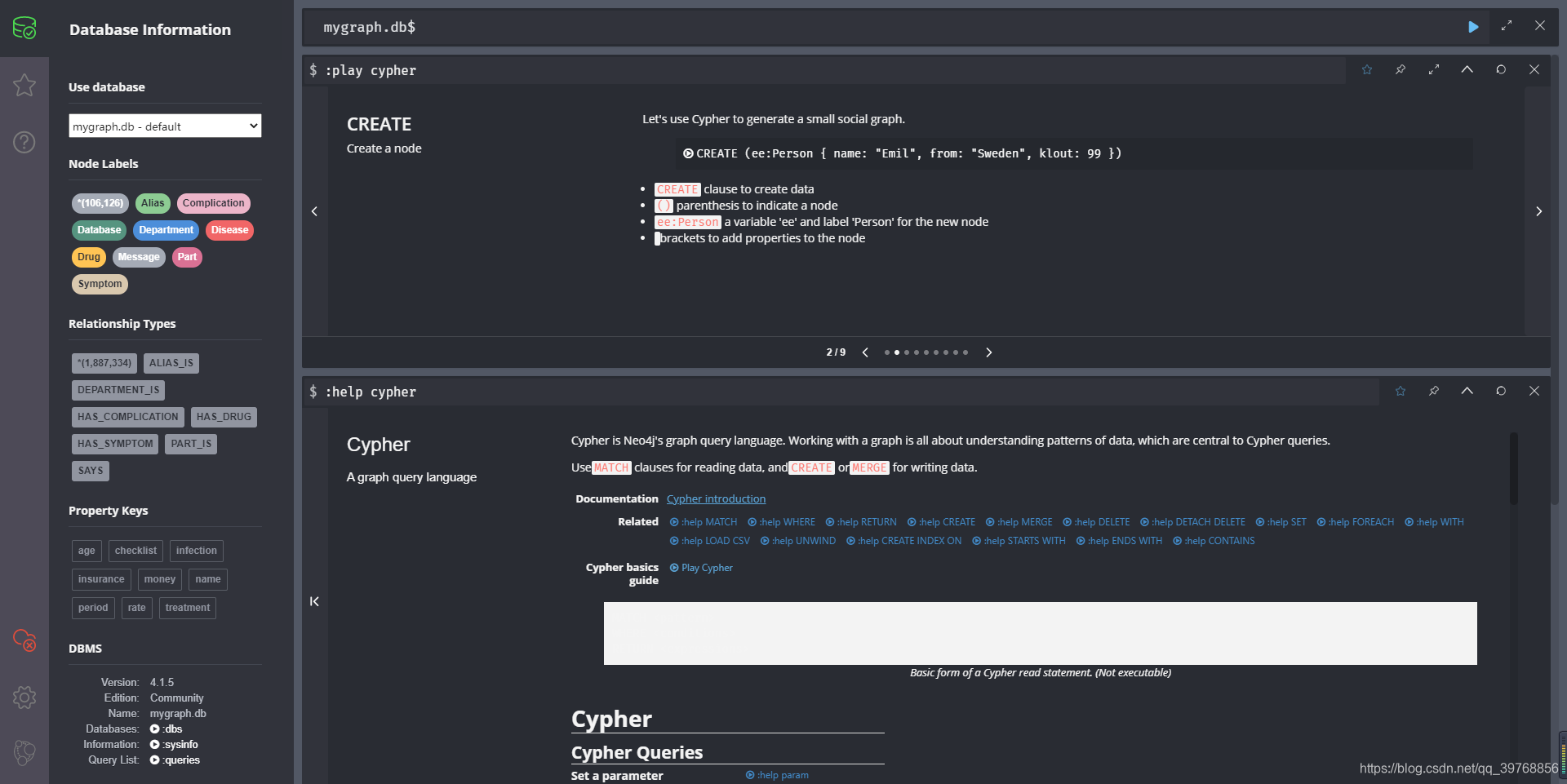Expand the editor to fullscreen
Screen dimensions: 1567x784
pyautogui.click(x=1507, y=26)
